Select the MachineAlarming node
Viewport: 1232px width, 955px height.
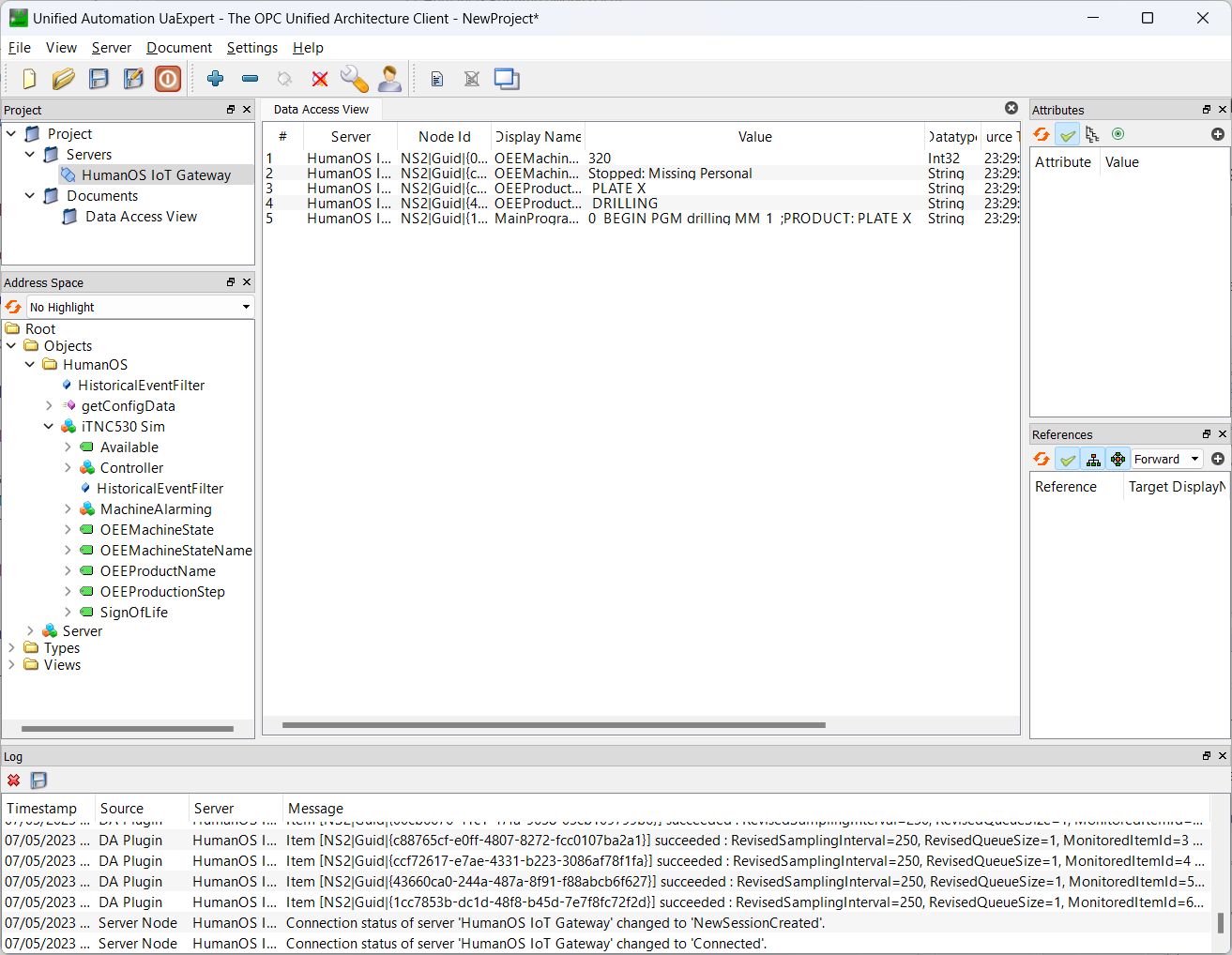pyautogui.click(x=156, y=509)
